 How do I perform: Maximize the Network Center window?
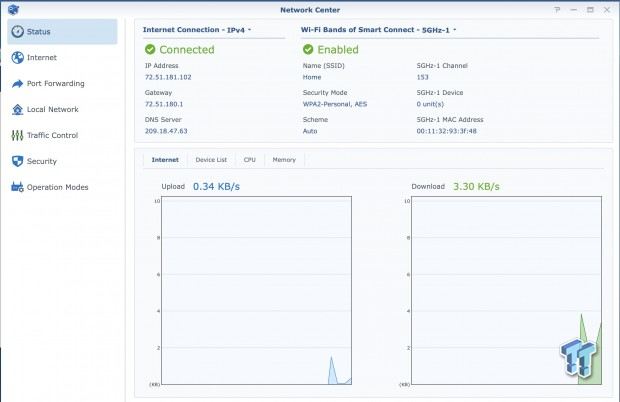click(x=590, y=9)
